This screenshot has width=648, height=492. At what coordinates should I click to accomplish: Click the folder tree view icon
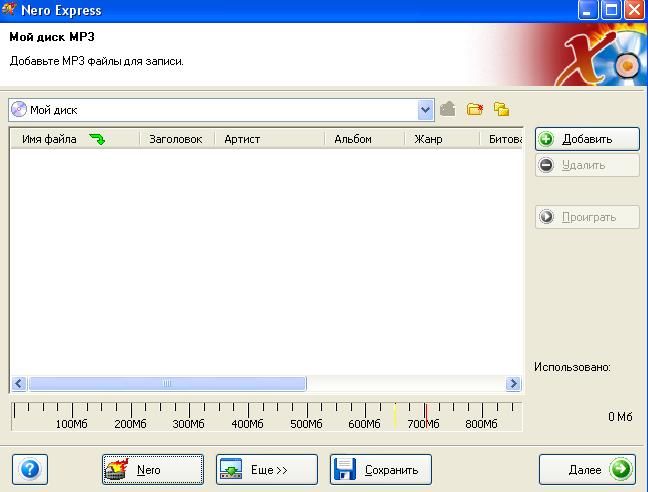pyautogui.click(x=501, y=109)
